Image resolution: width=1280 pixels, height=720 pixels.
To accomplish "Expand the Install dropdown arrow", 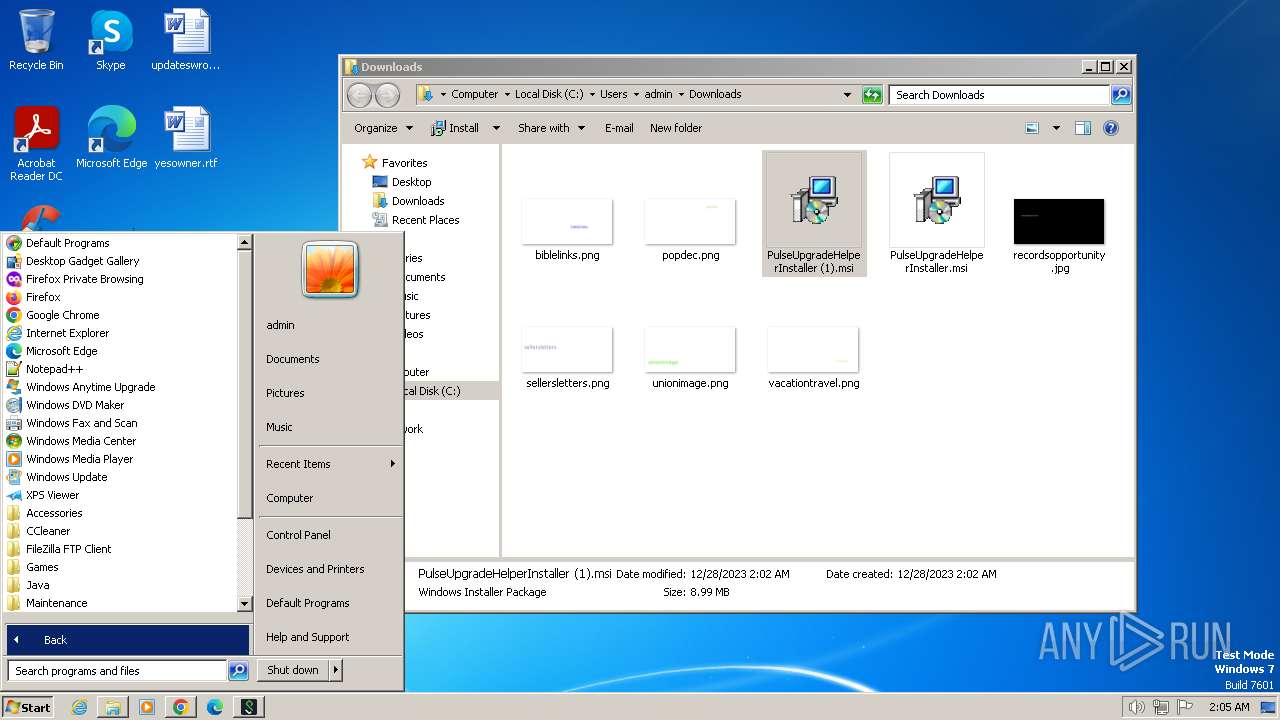I will pos(496,128).
